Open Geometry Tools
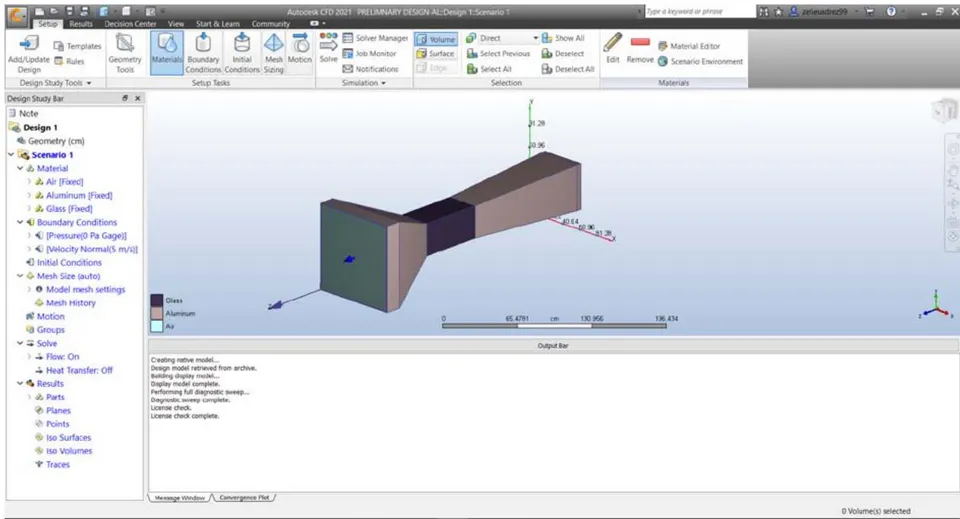Screen dimensions: 960x519 [125, 54]
